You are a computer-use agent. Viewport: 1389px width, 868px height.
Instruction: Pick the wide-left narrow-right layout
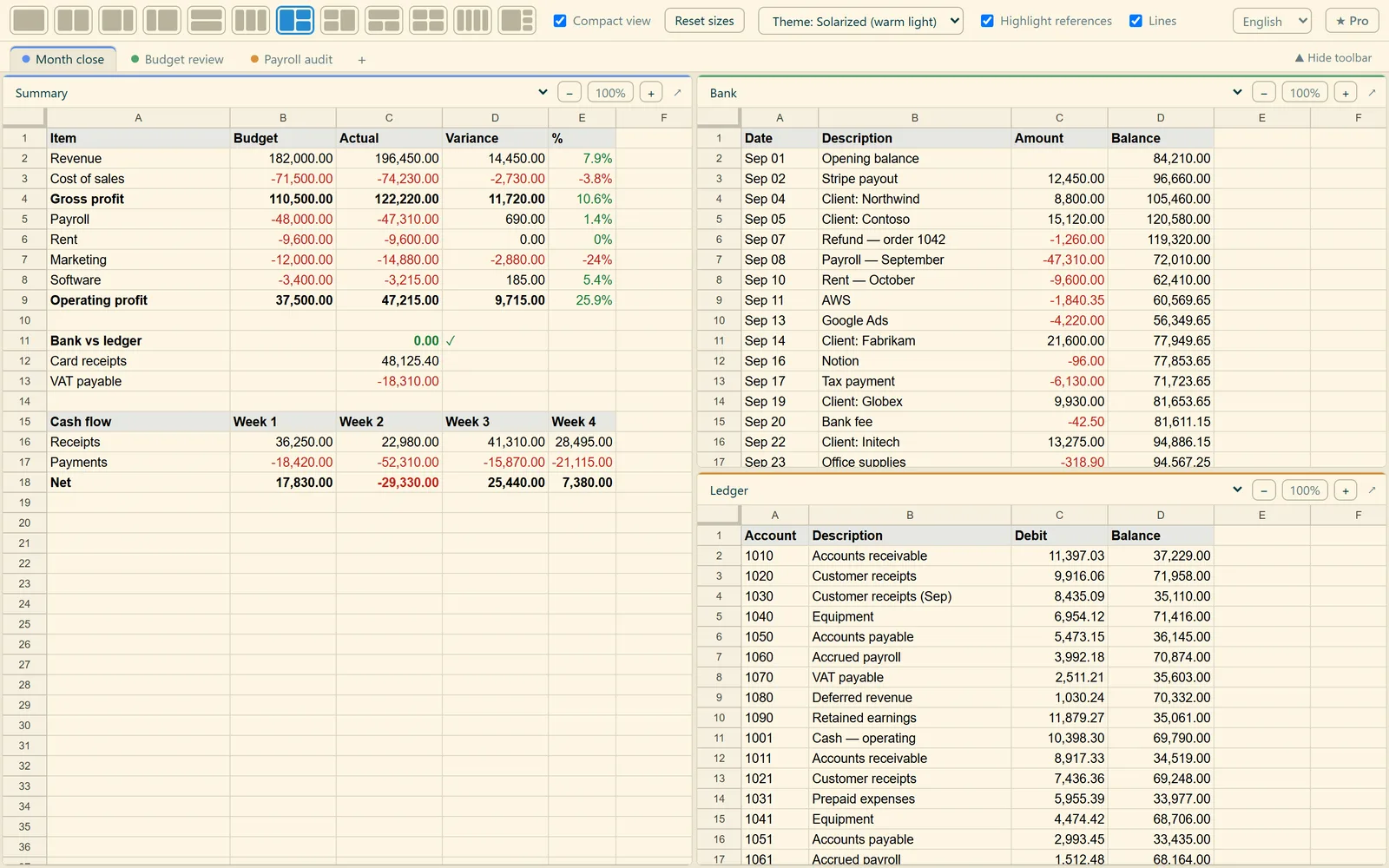pyautogui.click(x=118, y=20)
